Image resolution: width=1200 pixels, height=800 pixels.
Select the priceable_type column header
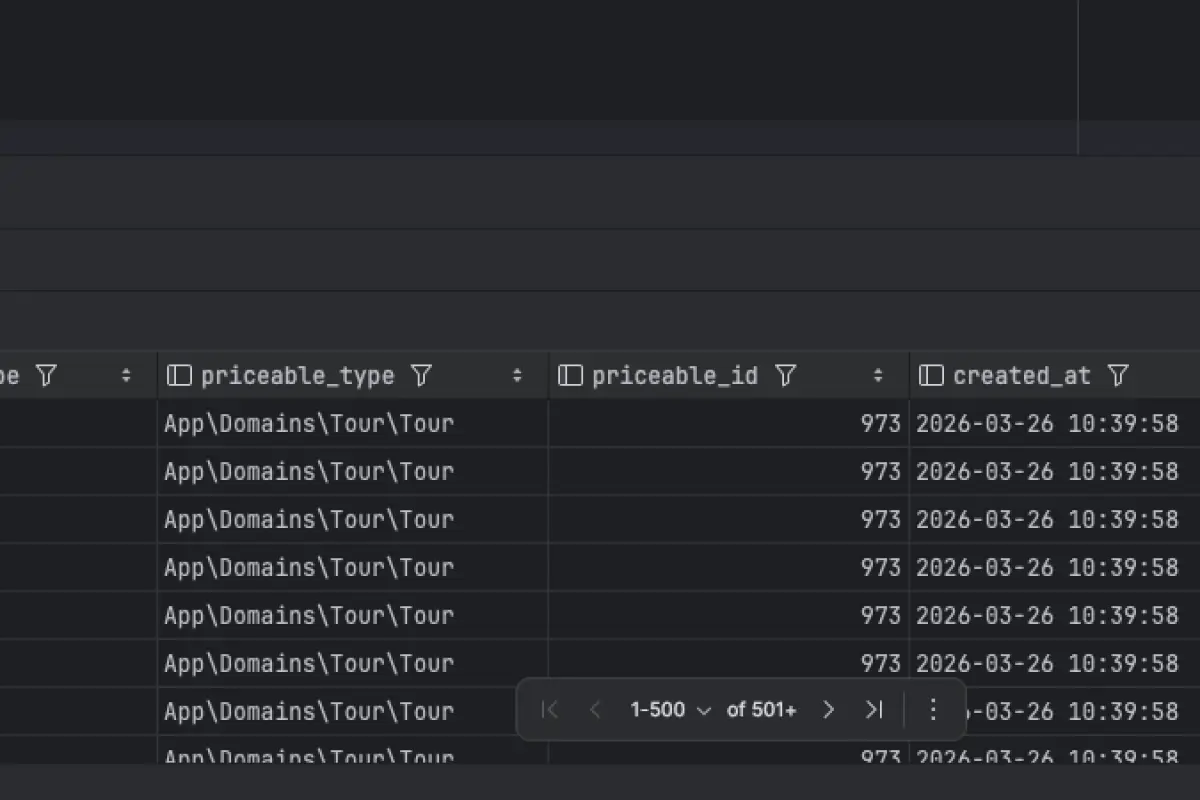pos(353,375)
